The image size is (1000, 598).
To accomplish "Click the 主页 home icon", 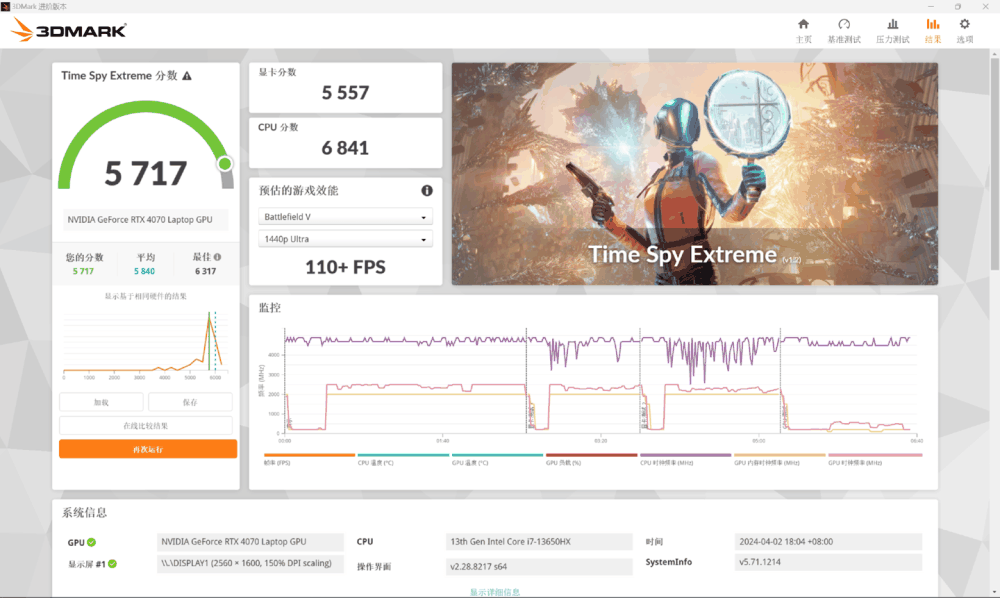I will (803, 28).
